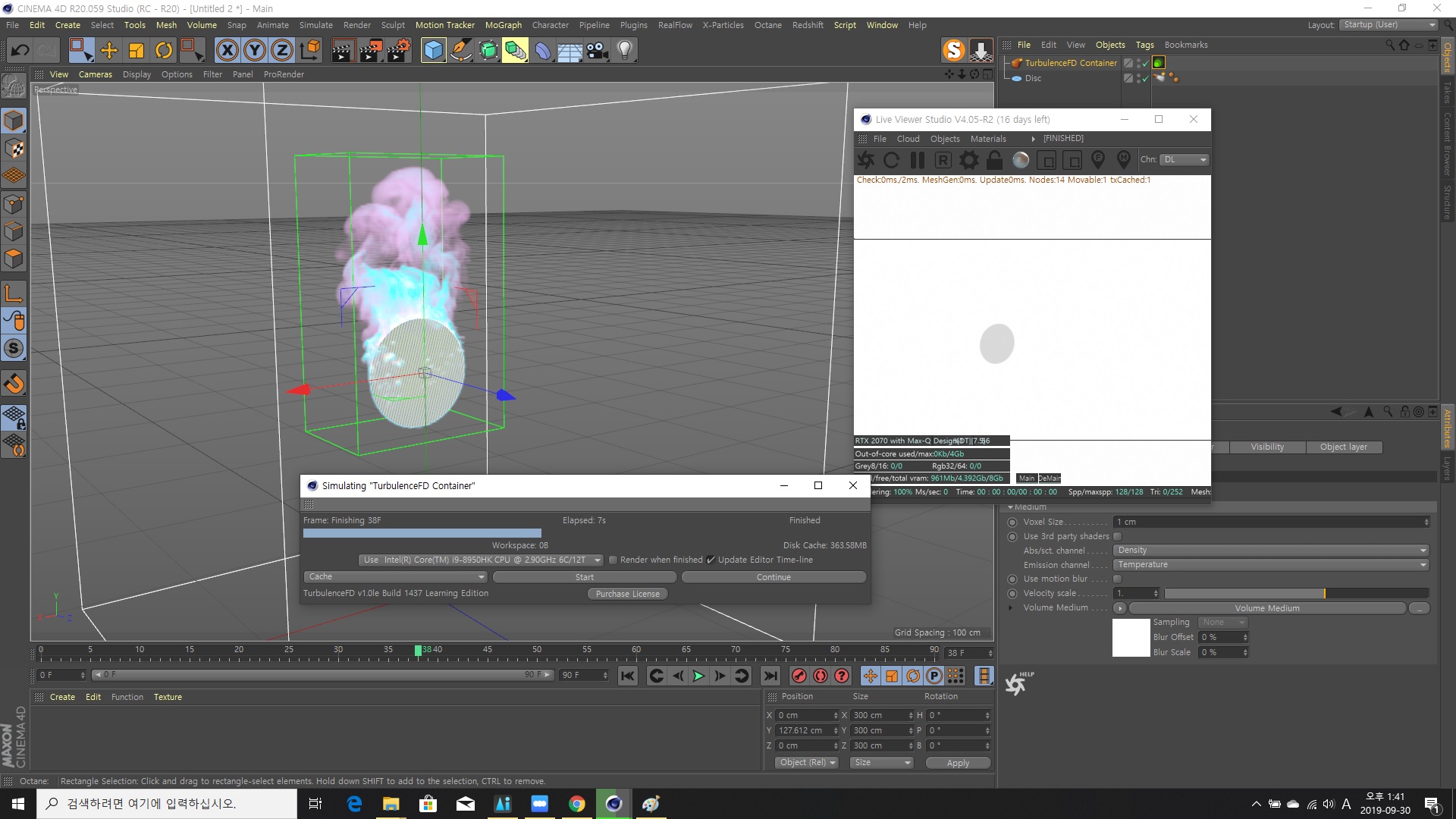Open the Octane menu

(767, 25)
